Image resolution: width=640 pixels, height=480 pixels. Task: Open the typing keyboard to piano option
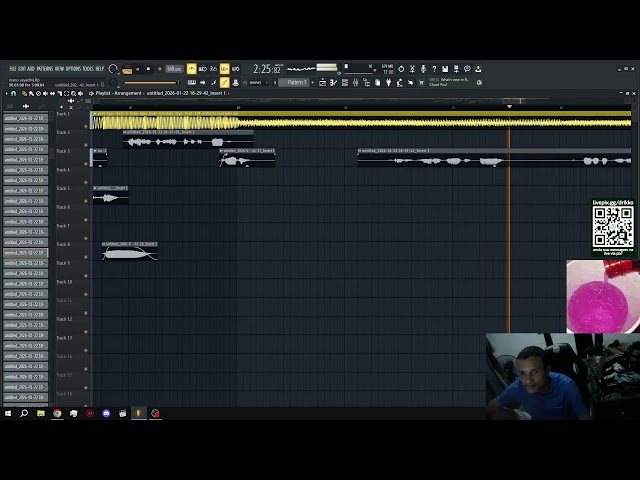tap(191, 82)
